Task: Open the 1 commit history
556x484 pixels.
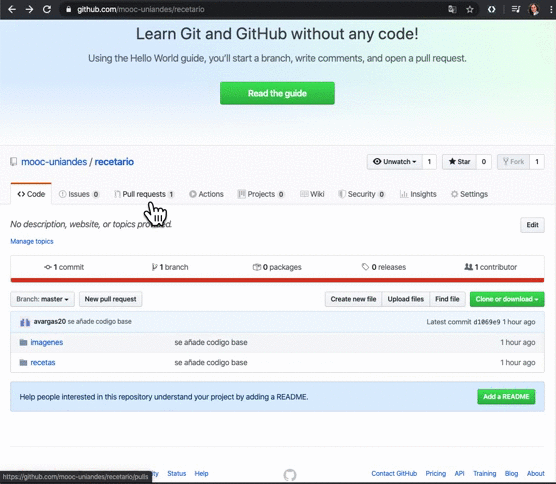Action: click(64, 267)
